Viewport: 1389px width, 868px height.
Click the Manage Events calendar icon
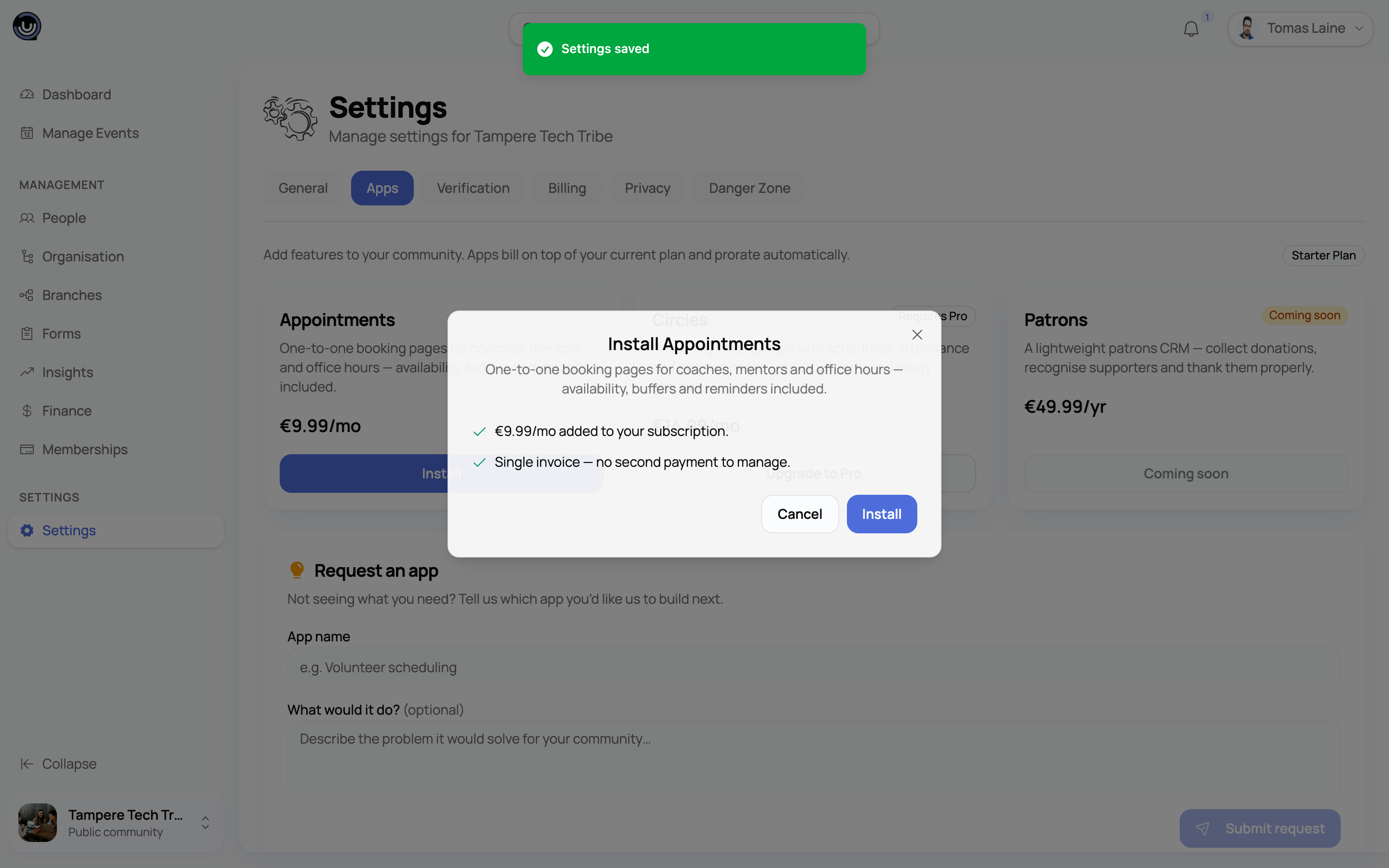click(x=27, y=133)
